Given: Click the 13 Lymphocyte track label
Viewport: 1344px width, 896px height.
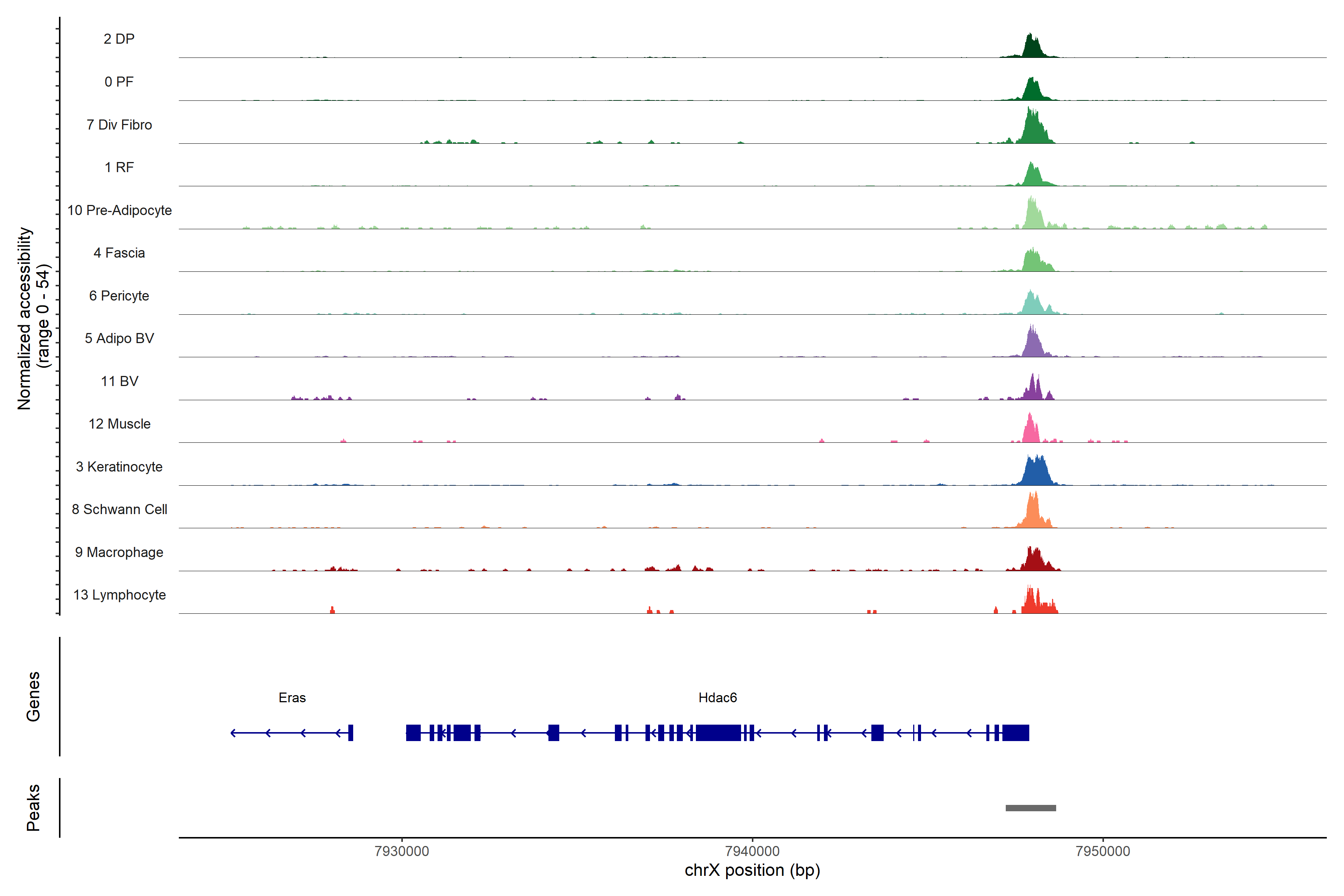Looking at the screenshot, I should (x=119, y=595).
